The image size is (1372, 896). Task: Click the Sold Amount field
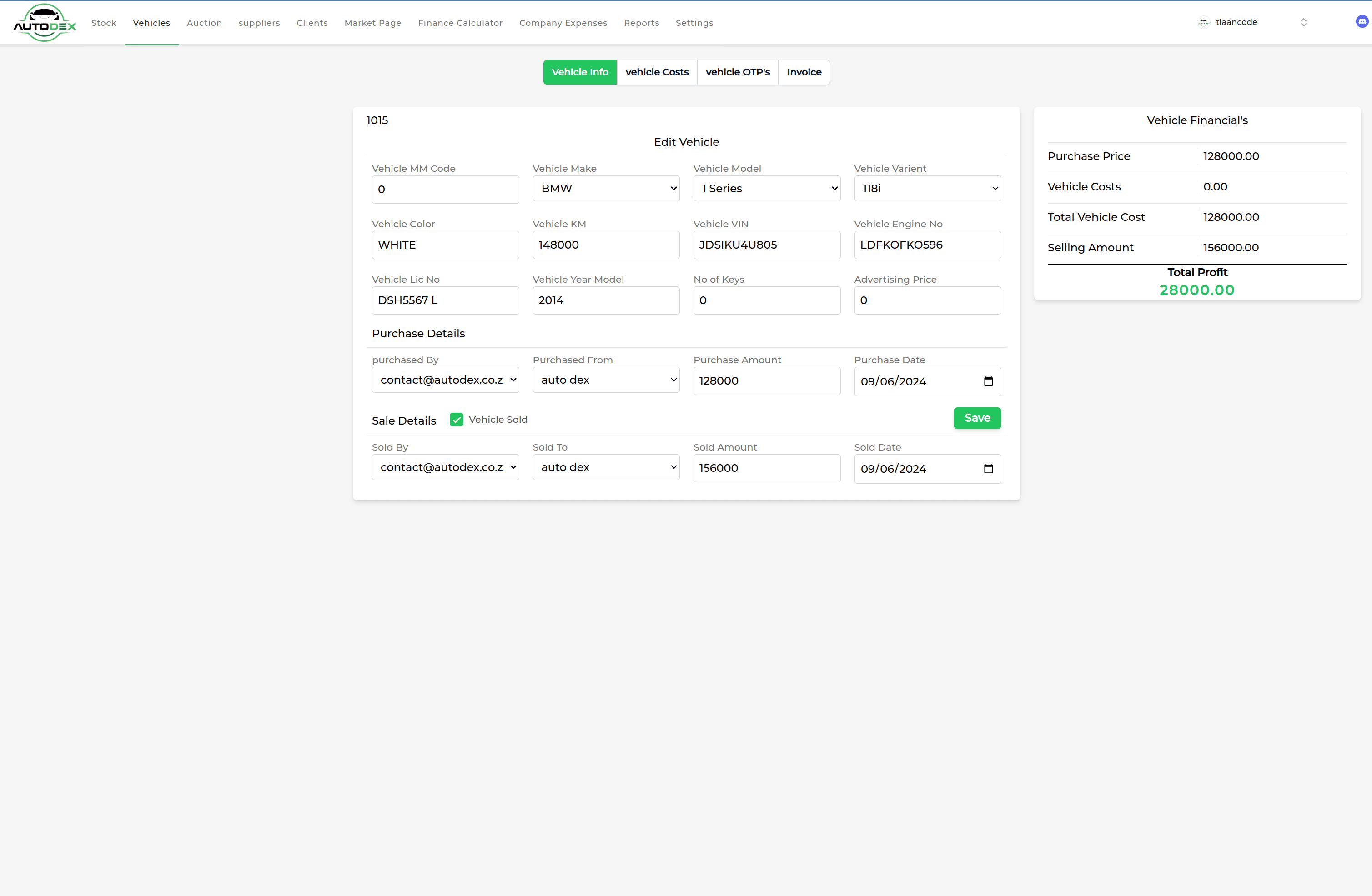[766, 468]
